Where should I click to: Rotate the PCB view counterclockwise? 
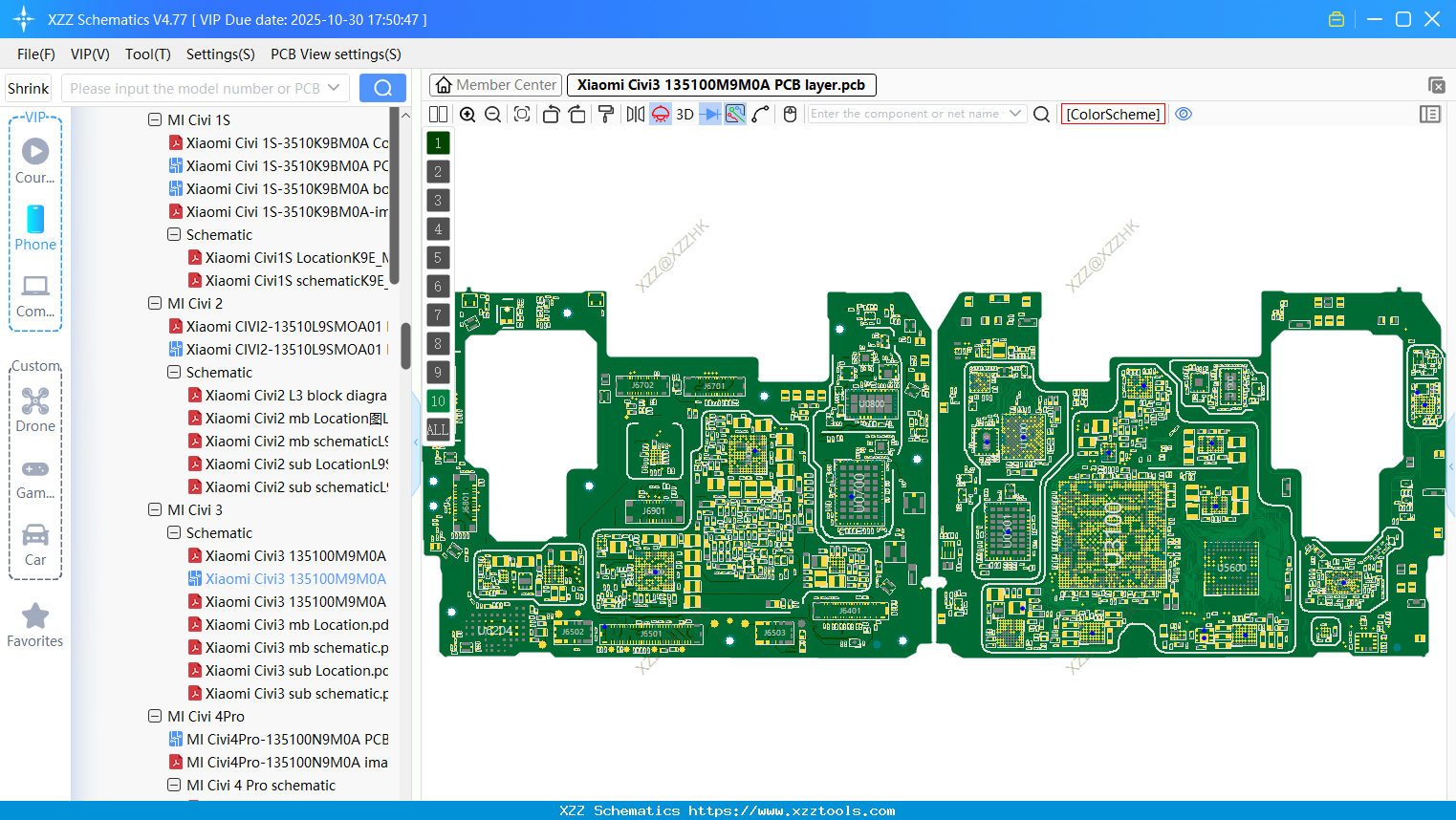pos(552,114)
